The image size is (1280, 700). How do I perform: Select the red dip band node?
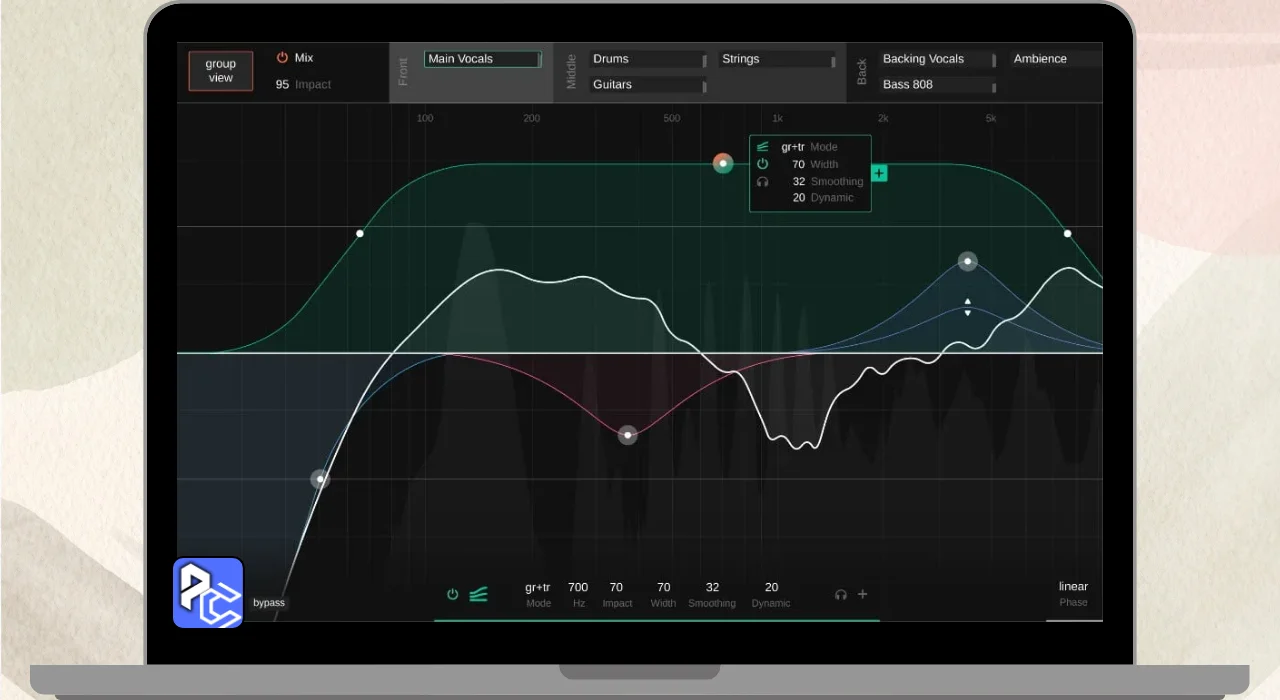coord(627,435)
